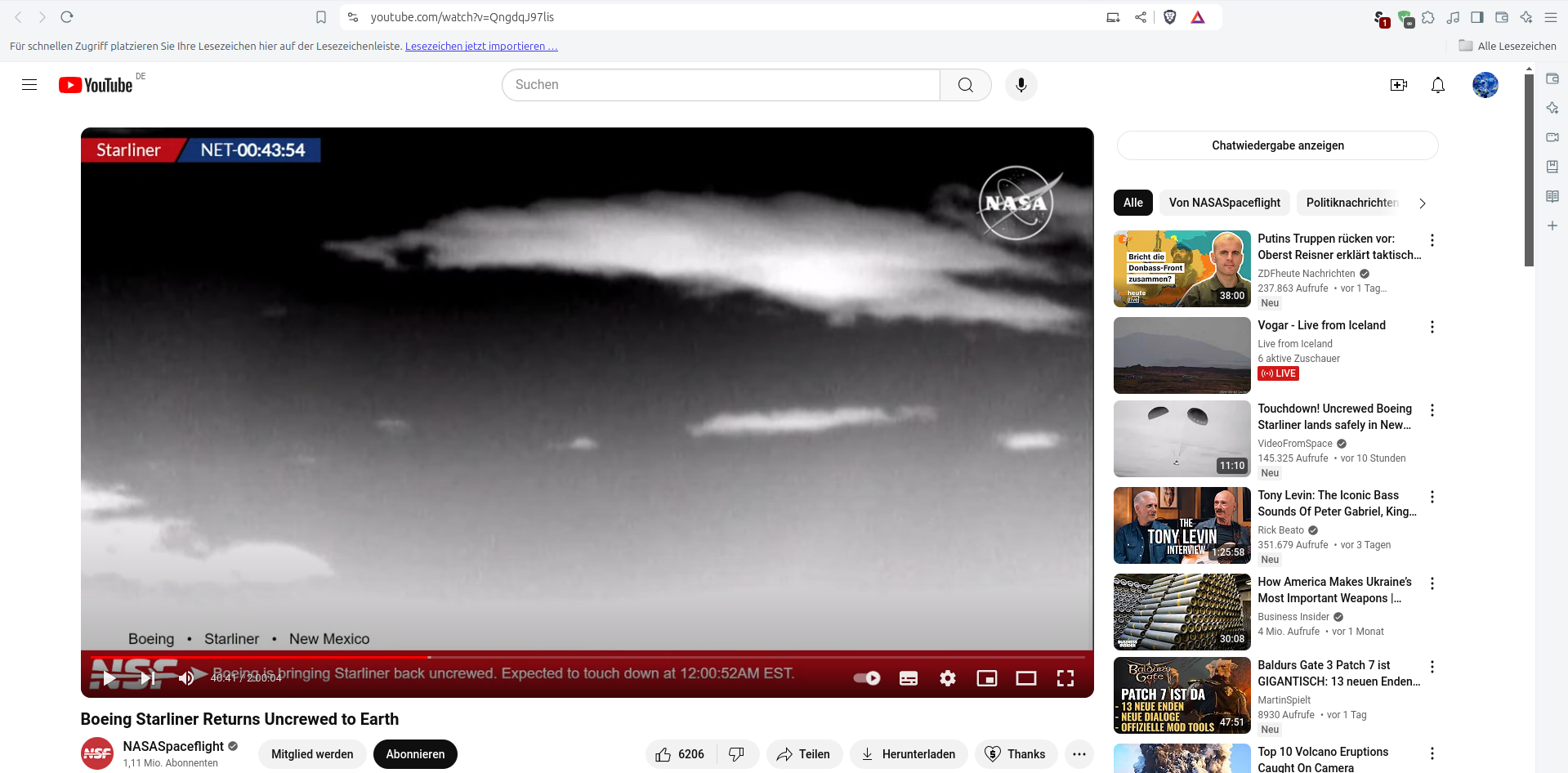Toggle autoplay switch in player
Viewport: 1568px width, 773px height.
[x=867, y=678]
